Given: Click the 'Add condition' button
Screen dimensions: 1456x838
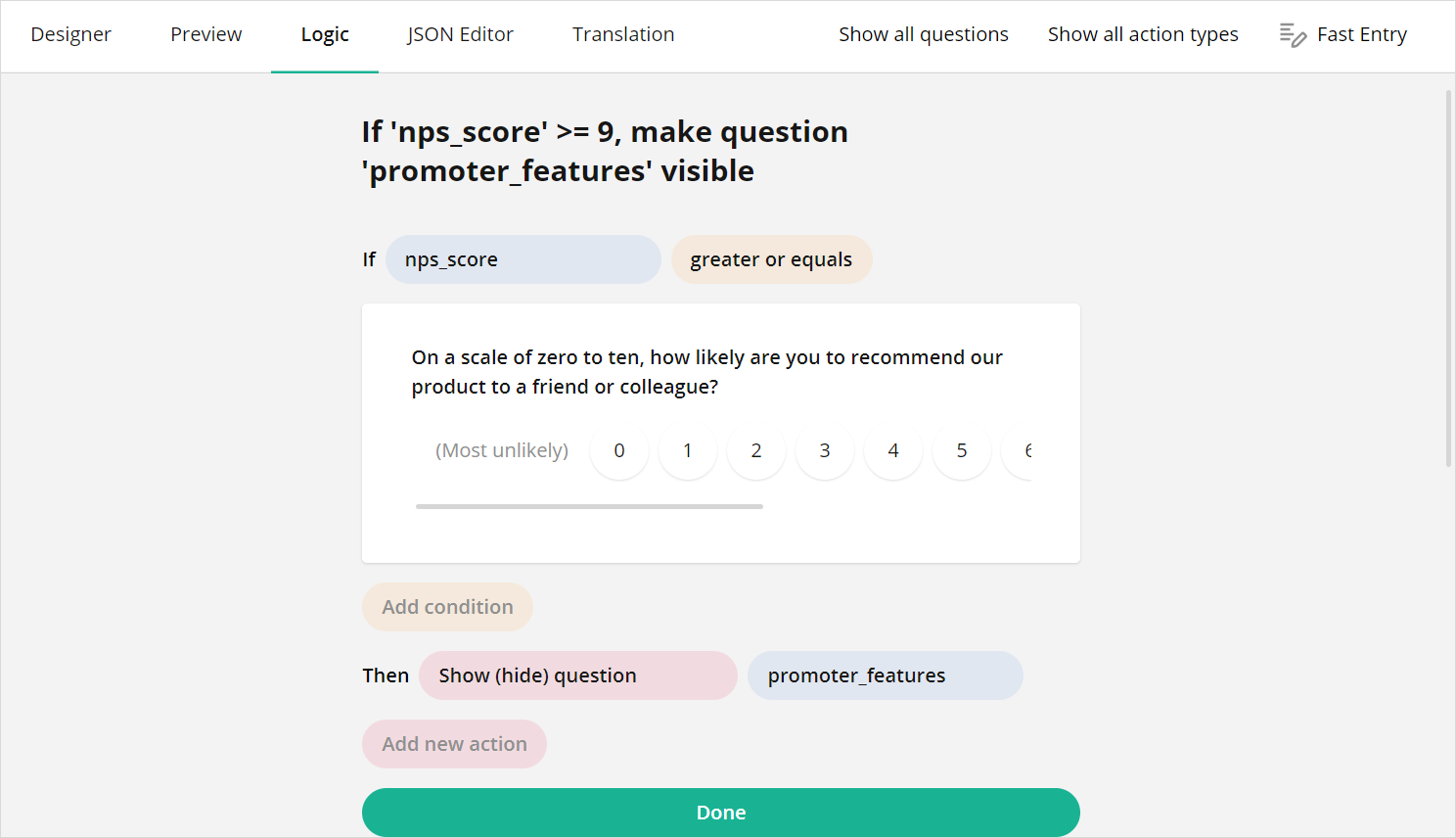Looking at the screenshot, I should [x=447, y=607].
